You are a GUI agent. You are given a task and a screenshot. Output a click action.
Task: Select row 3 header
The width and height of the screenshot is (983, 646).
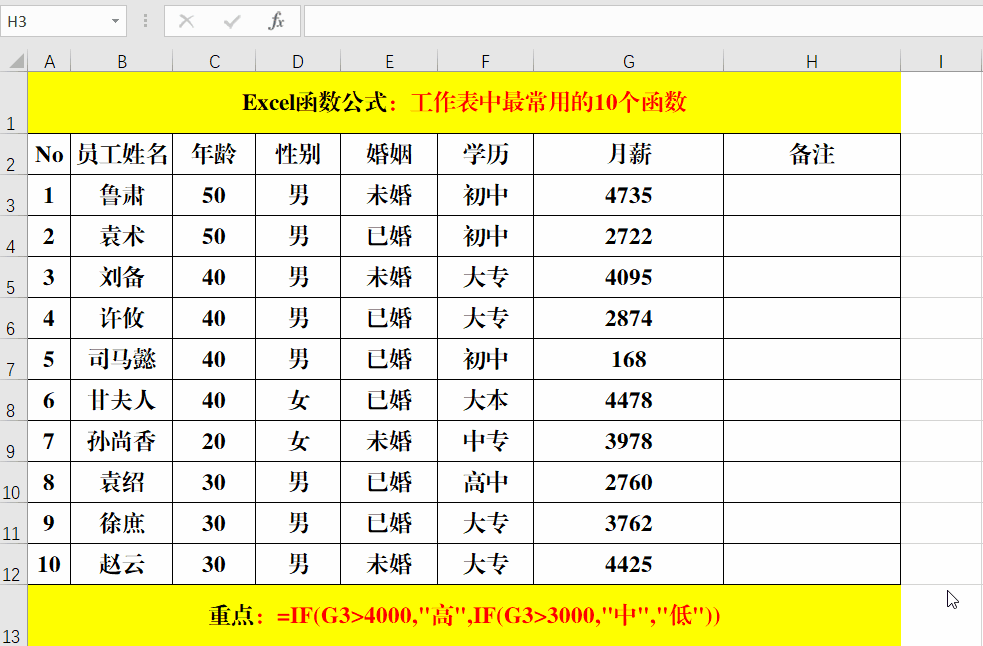point(14,196)
